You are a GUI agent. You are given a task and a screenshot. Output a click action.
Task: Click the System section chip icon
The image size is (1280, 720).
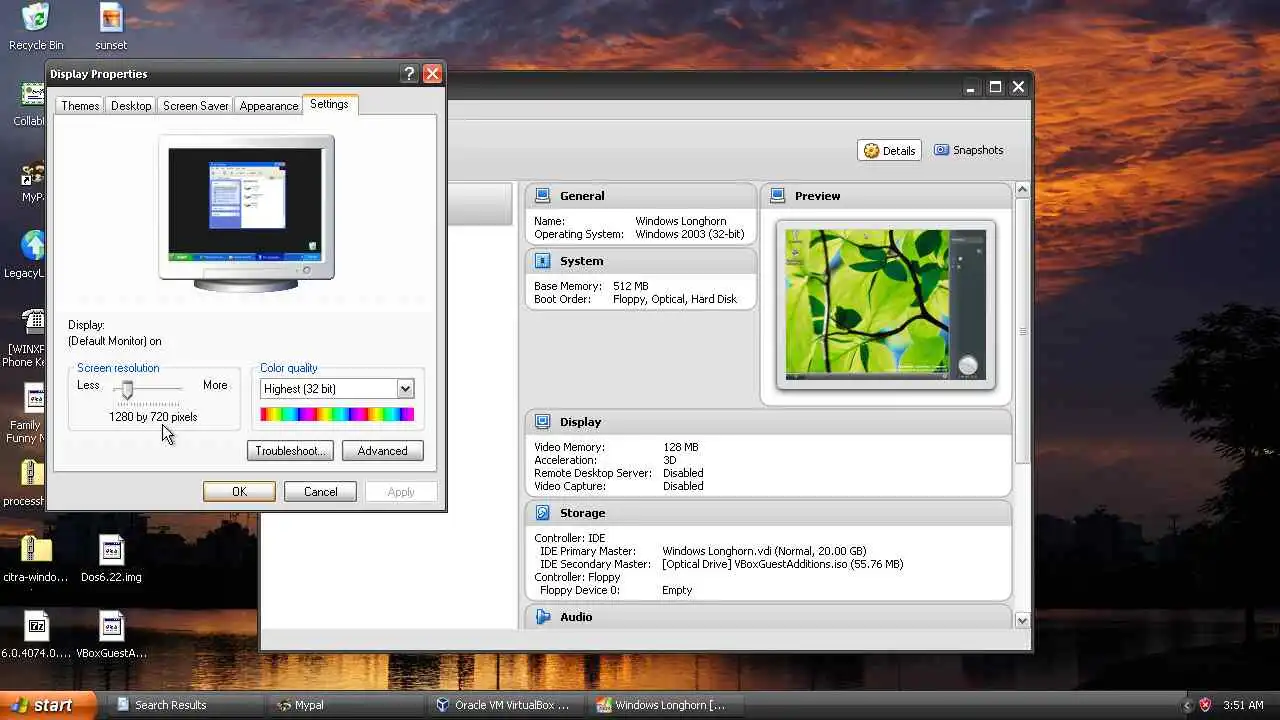tap(542, 260)
